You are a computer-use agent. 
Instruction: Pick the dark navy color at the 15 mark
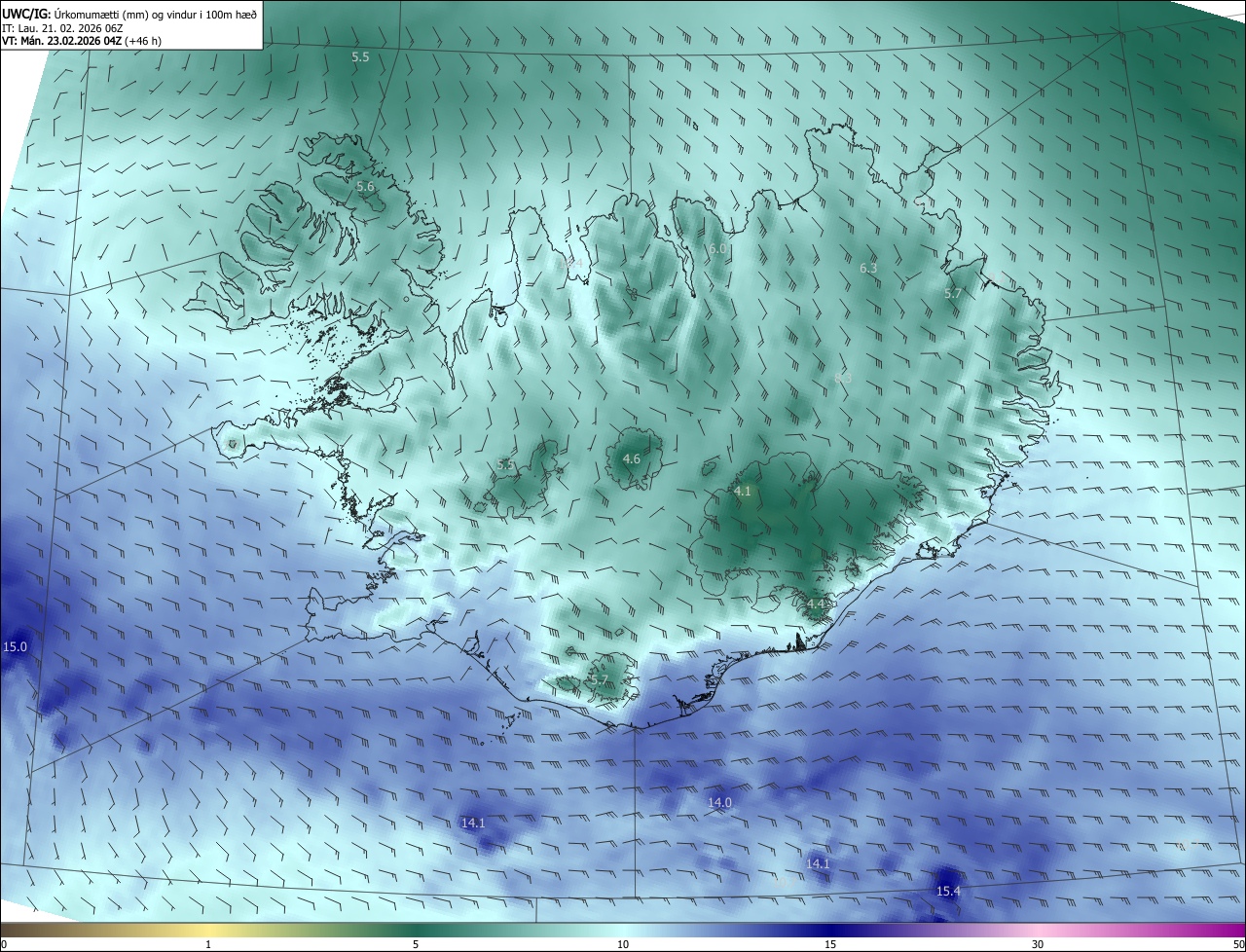click(830, 930)
